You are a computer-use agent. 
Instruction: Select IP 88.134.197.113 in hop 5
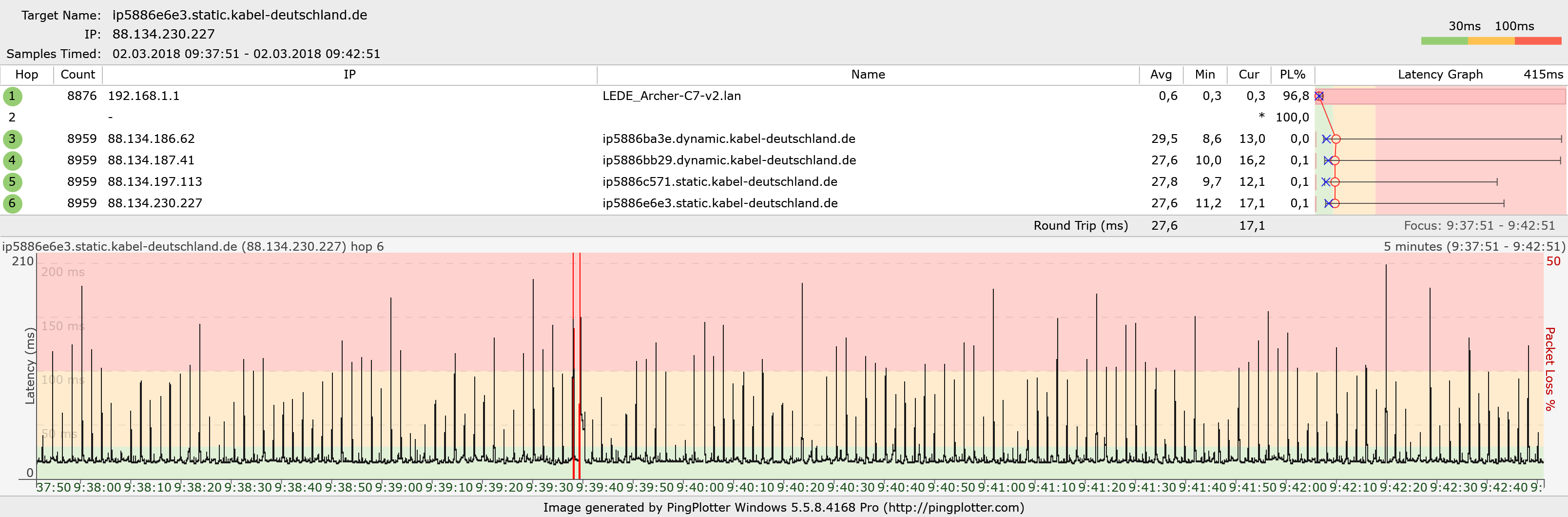tap(155, 182)
